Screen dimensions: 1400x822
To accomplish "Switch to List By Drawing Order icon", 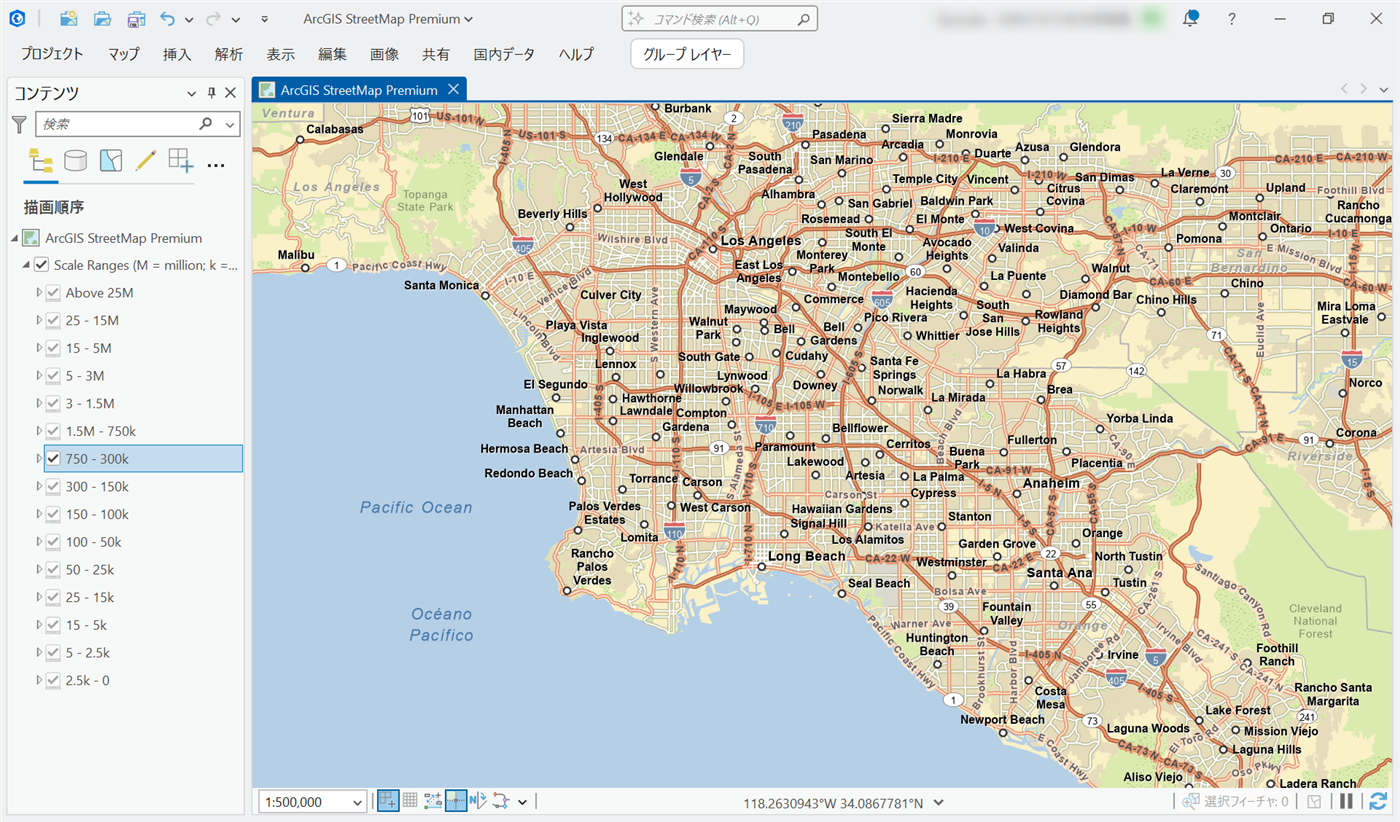I will 40,161.
